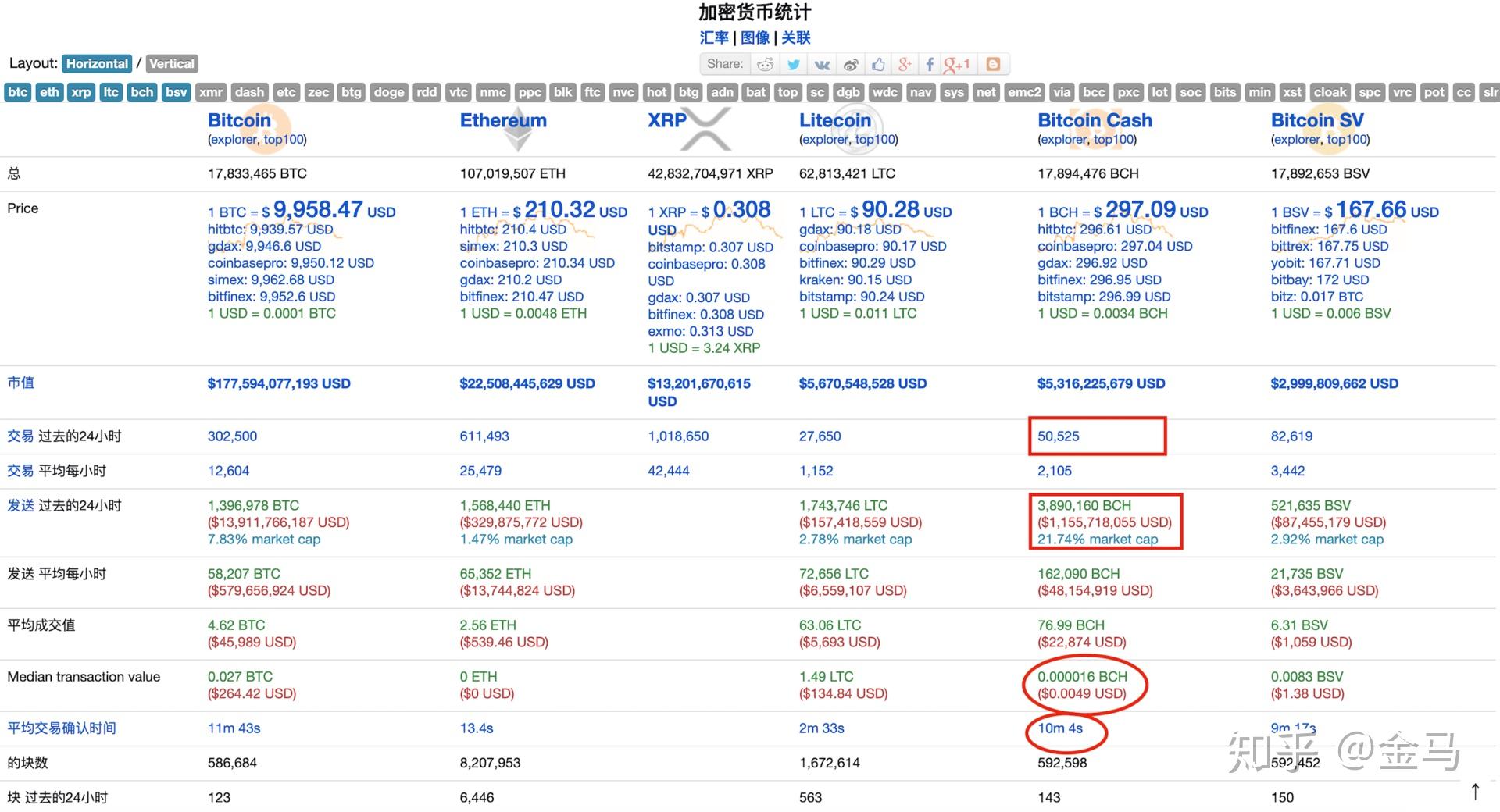Open the Ethereum heading link
Screen dimensions: 1500x812
point(503,120)
